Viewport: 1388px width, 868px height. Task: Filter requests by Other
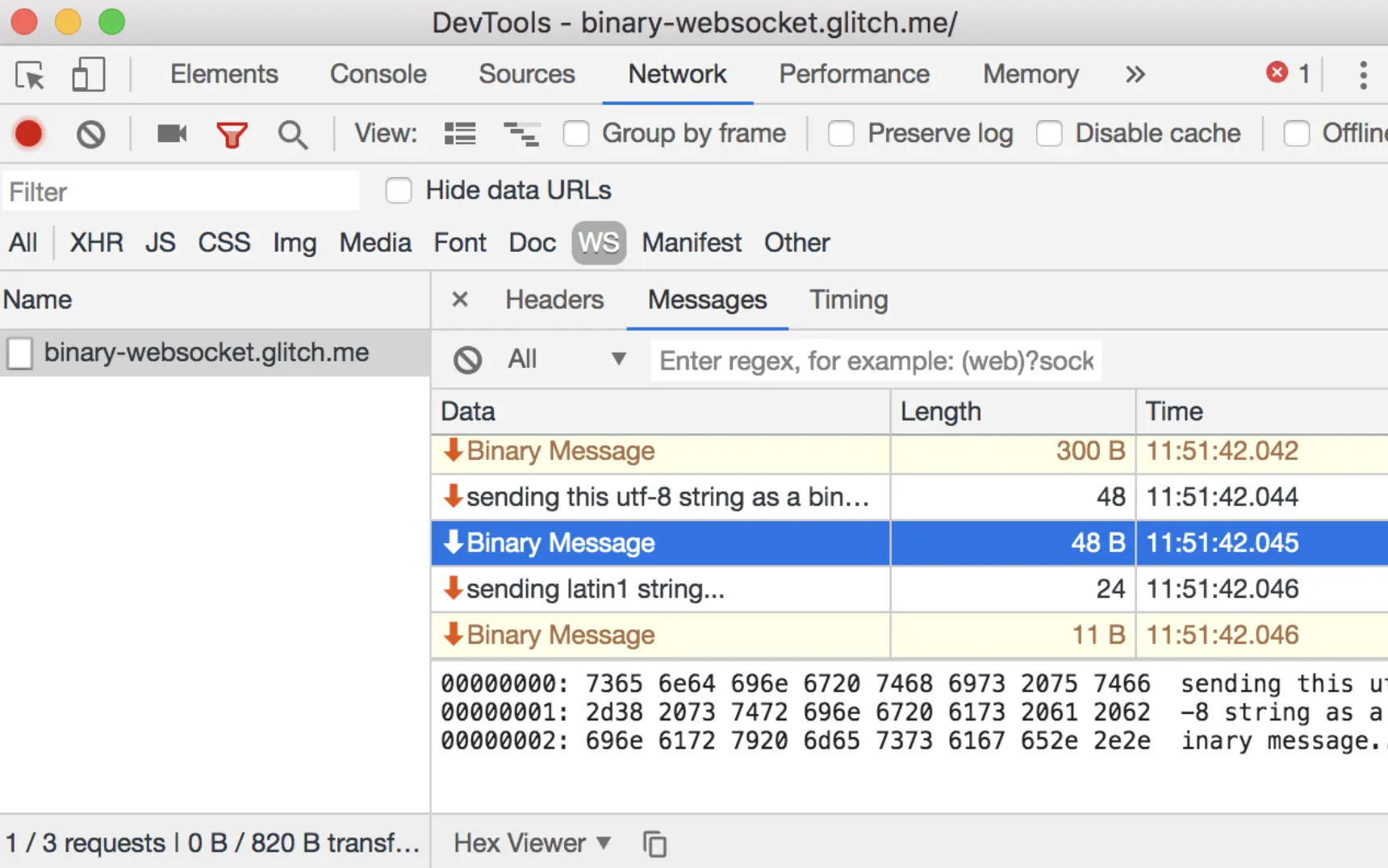796,242
